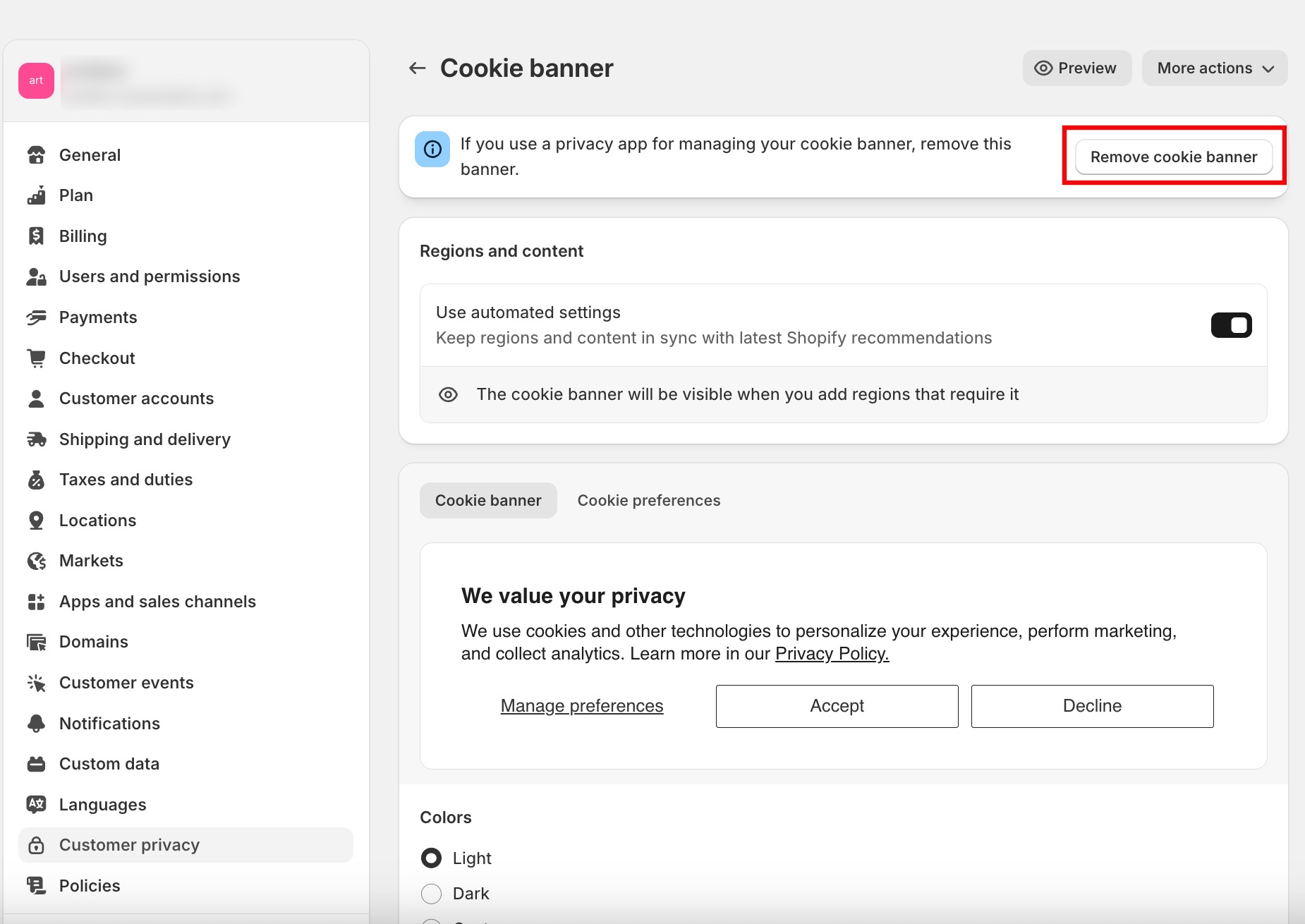The width and height of the screenshot is (1305, 924).
Task: Click the Languages translate icon
Action: (36, 805)
